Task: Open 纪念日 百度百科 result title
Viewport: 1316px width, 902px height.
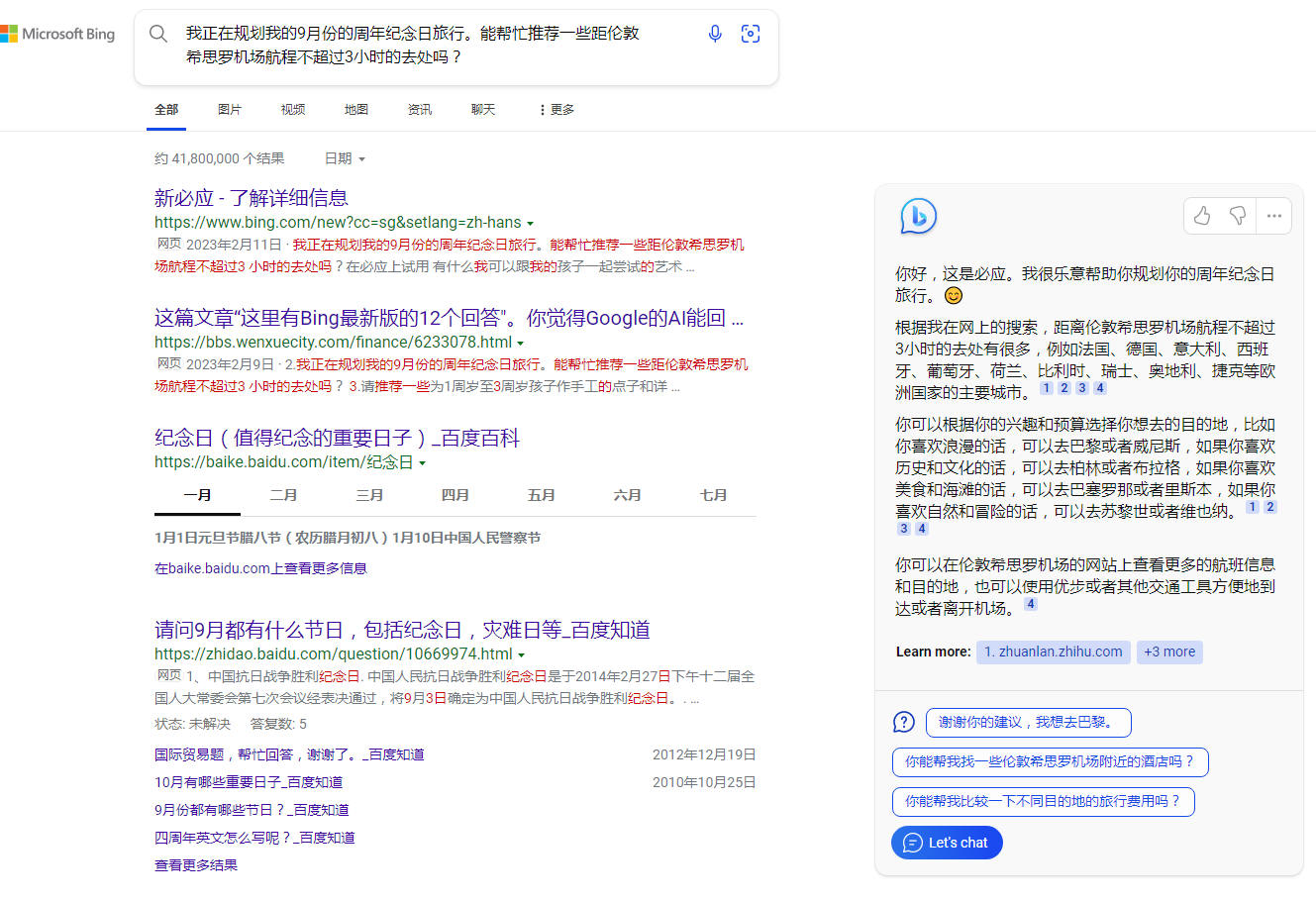Action: [337, 438]
